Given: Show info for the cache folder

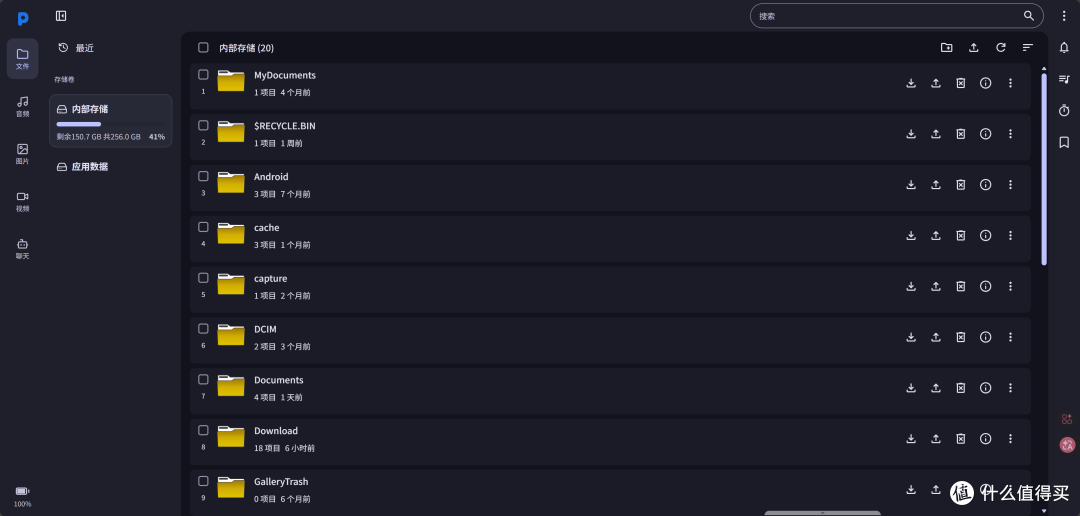Looking at the screenshot, I should coord(985,236).
